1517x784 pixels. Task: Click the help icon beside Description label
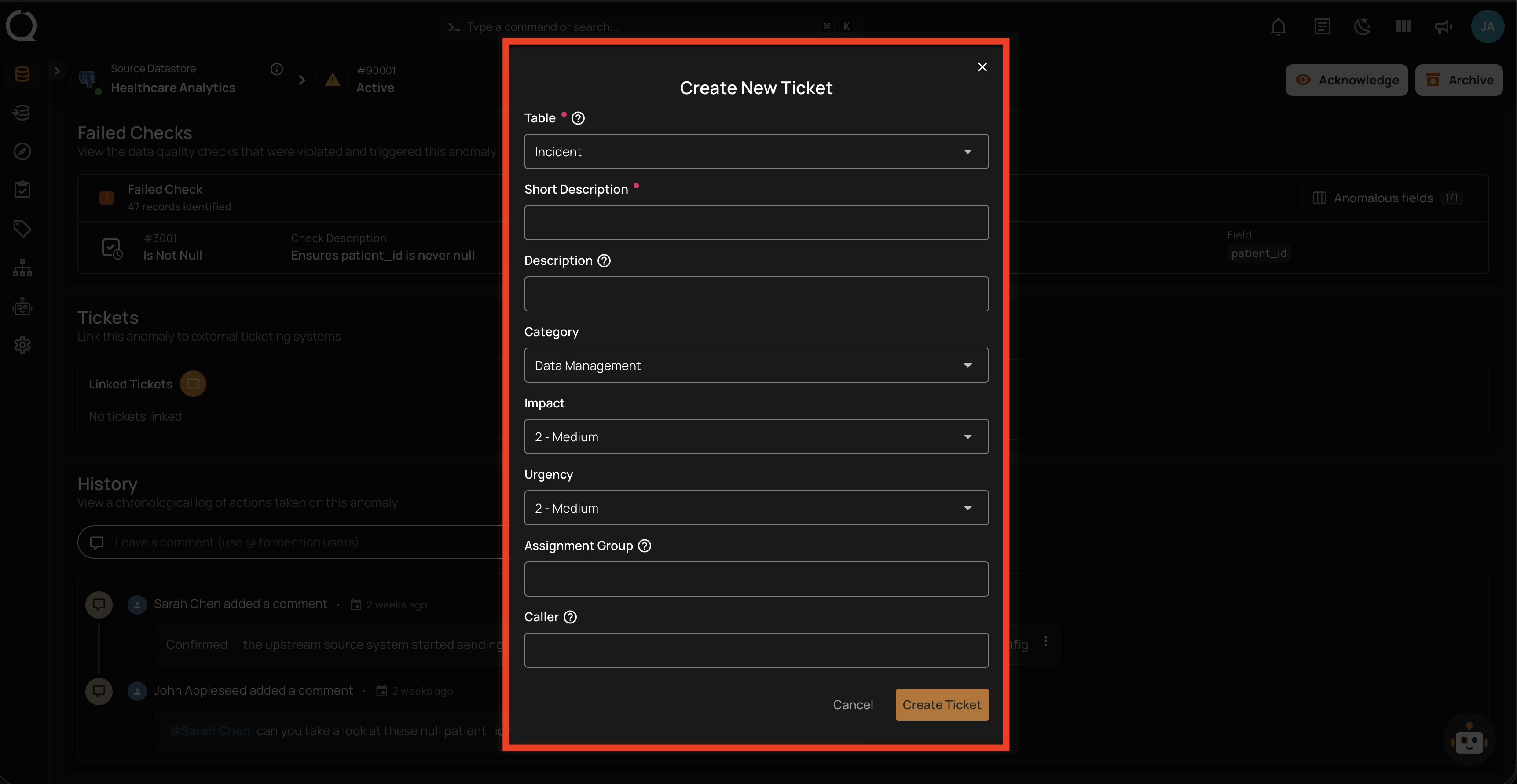pyautogui.click(x=604, y=261)
